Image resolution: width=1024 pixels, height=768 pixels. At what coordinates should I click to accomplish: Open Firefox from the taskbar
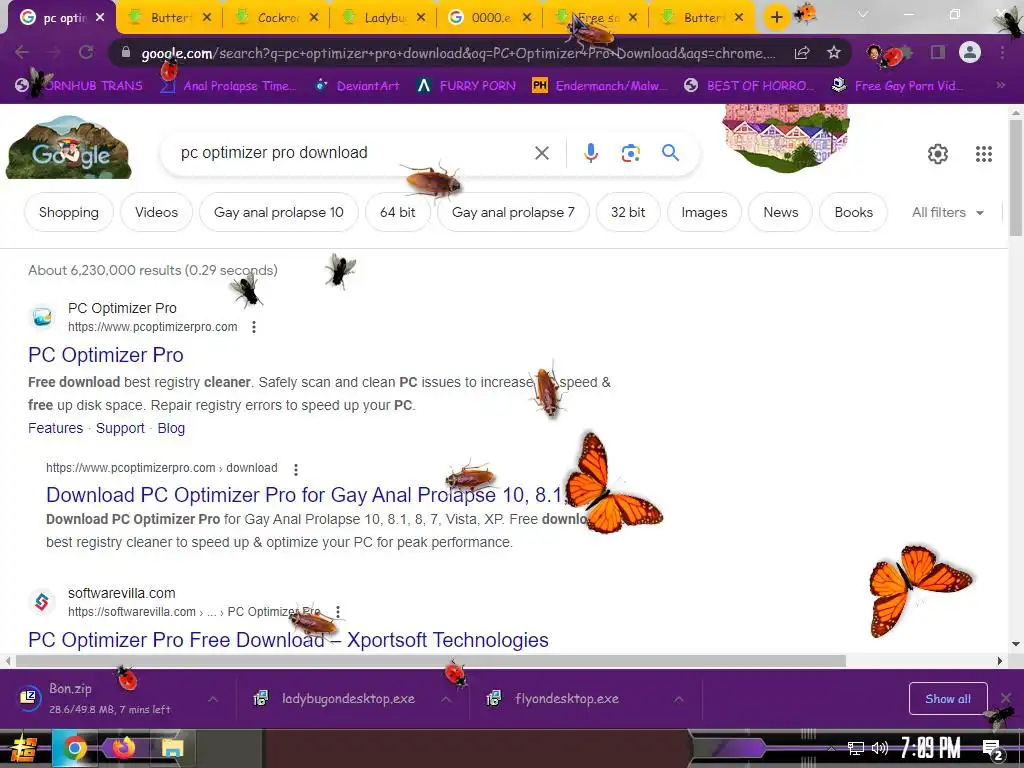pos(123,748)
